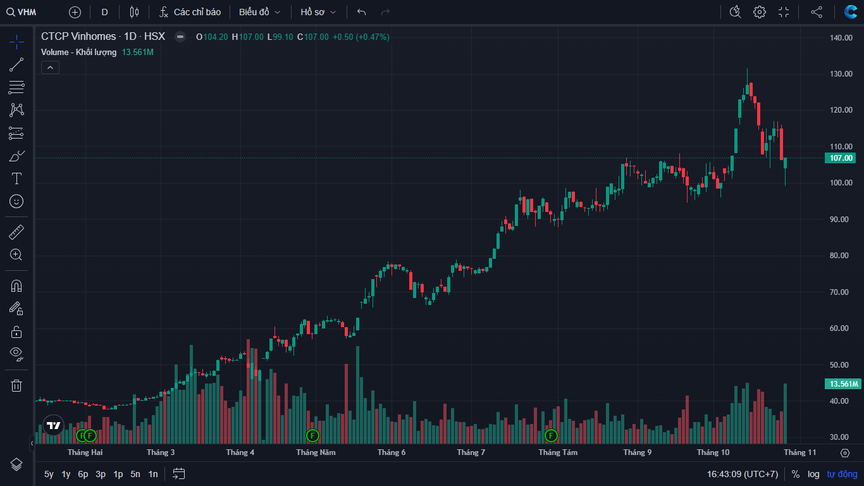Open Các chỉ báo indicators menu

189,12
